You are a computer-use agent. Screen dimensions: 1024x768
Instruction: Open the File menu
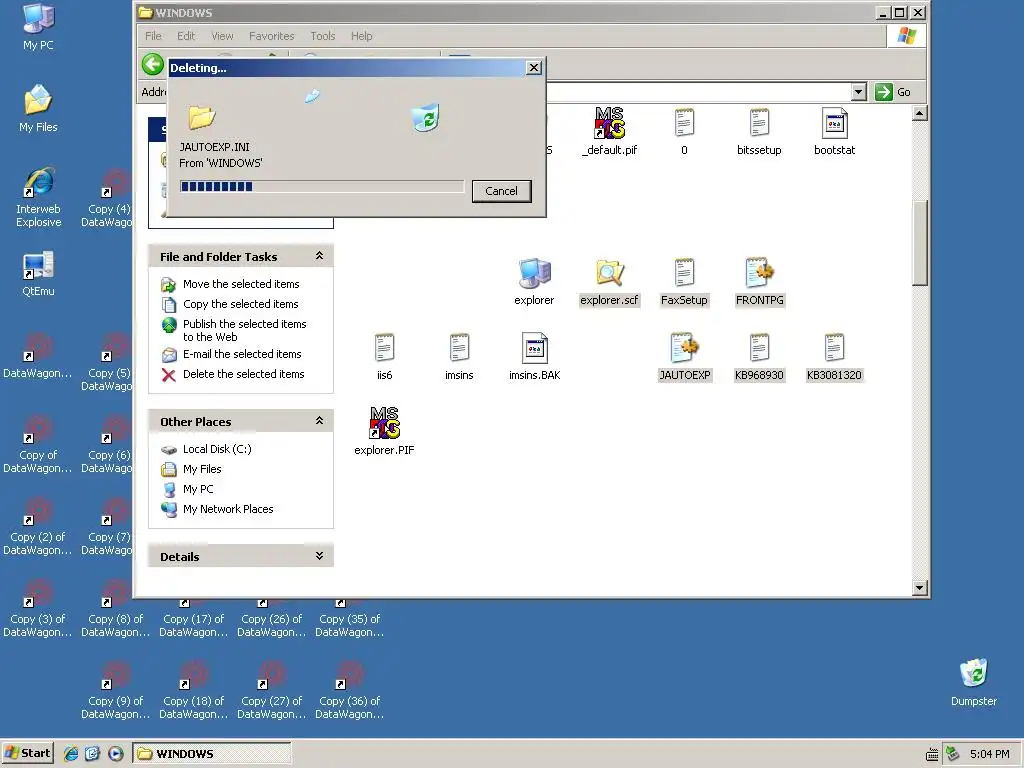[153, 36]
